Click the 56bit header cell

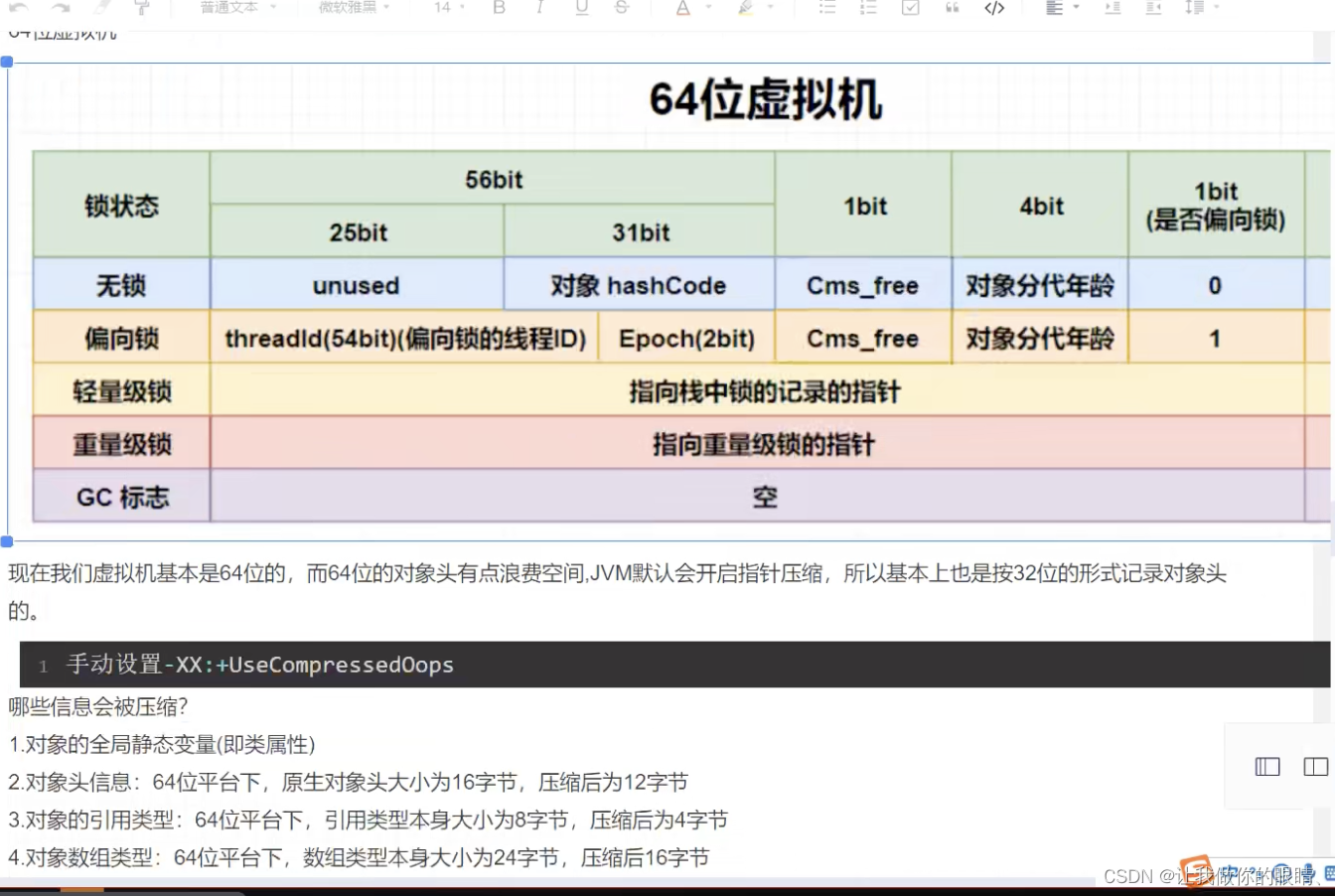tap(493, 180)
